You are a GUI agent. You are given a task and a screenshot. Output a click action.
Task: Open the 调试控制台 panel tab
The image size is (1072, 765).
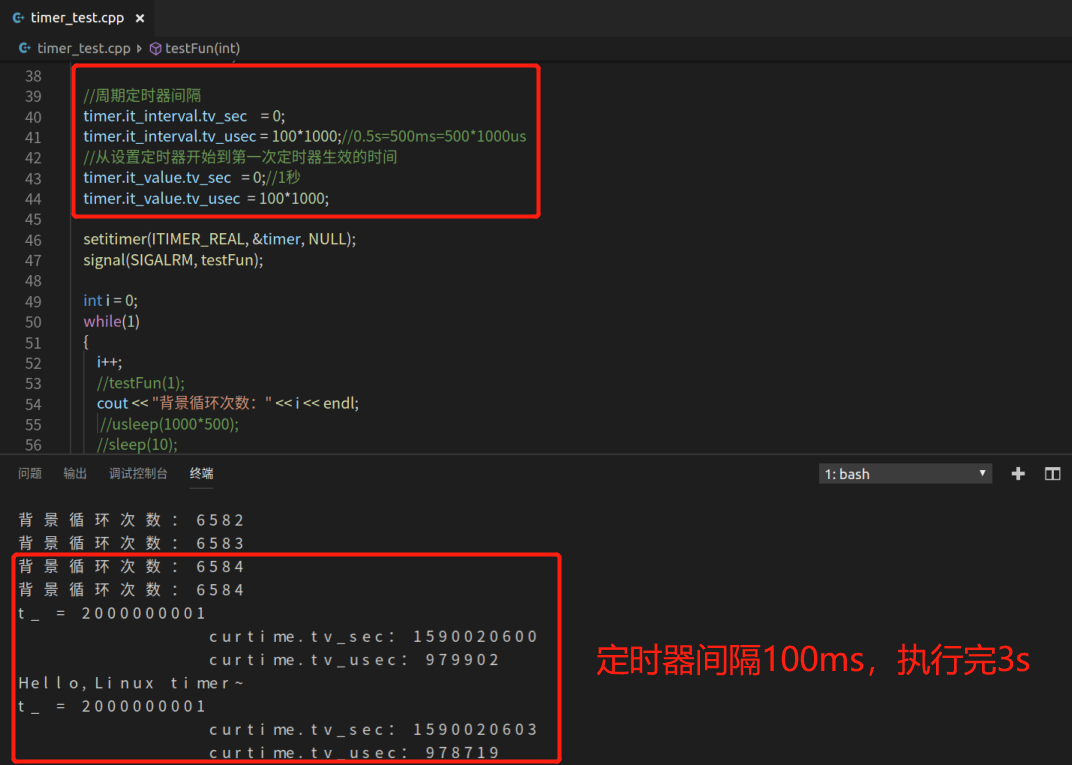point(138,473)
